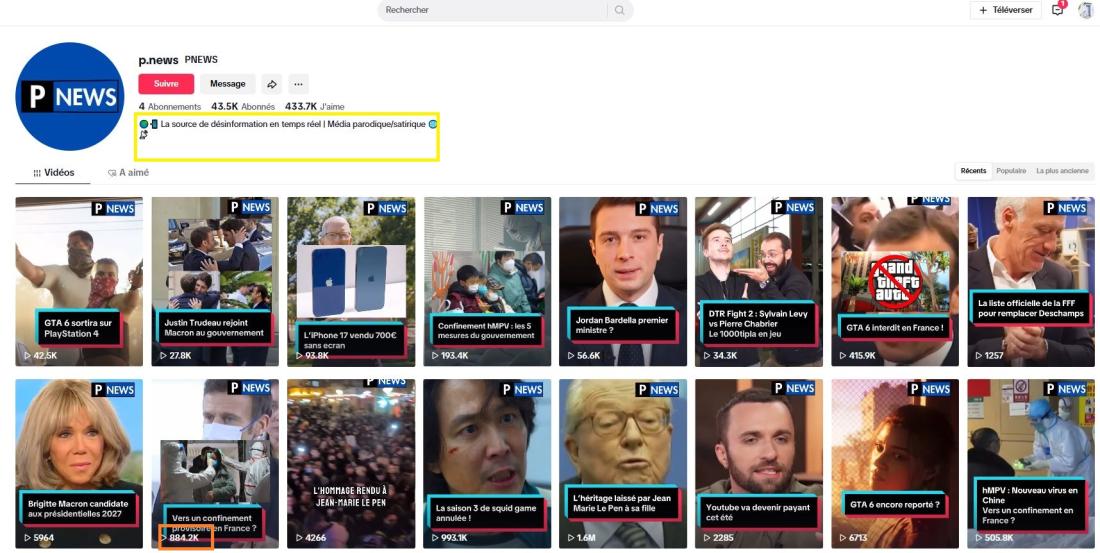Sort videos by La plus ancienne
Image resolution: width=1100 pixels, height=553 pixels.
pyautogui.click(x=1062, y=171)
